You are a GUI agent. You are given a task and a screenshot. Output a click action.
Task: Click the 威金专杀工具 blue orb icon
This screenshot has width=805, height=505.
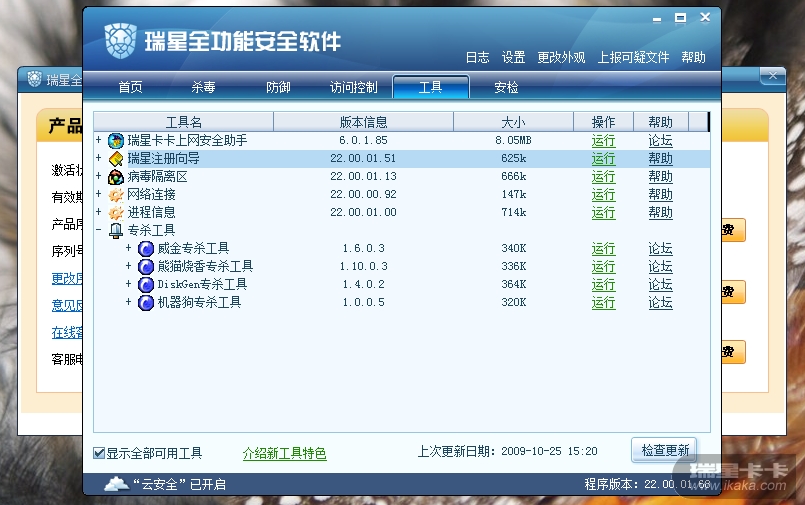(146, 248)
